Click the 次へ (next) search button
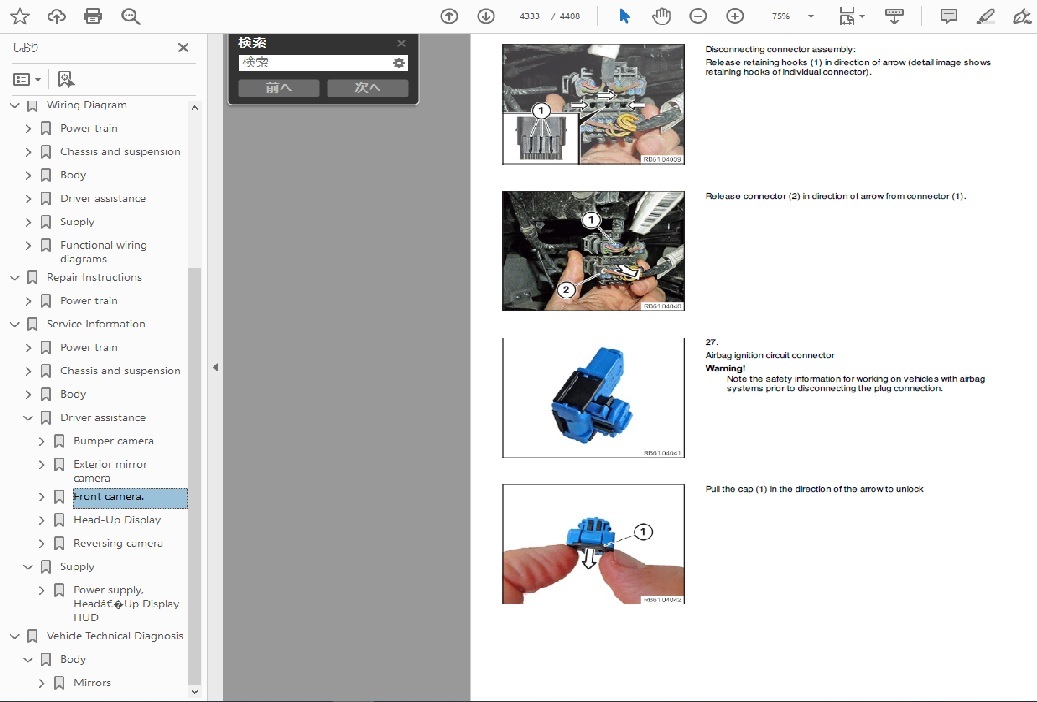 pyautogui.click(x=367, y=88)
